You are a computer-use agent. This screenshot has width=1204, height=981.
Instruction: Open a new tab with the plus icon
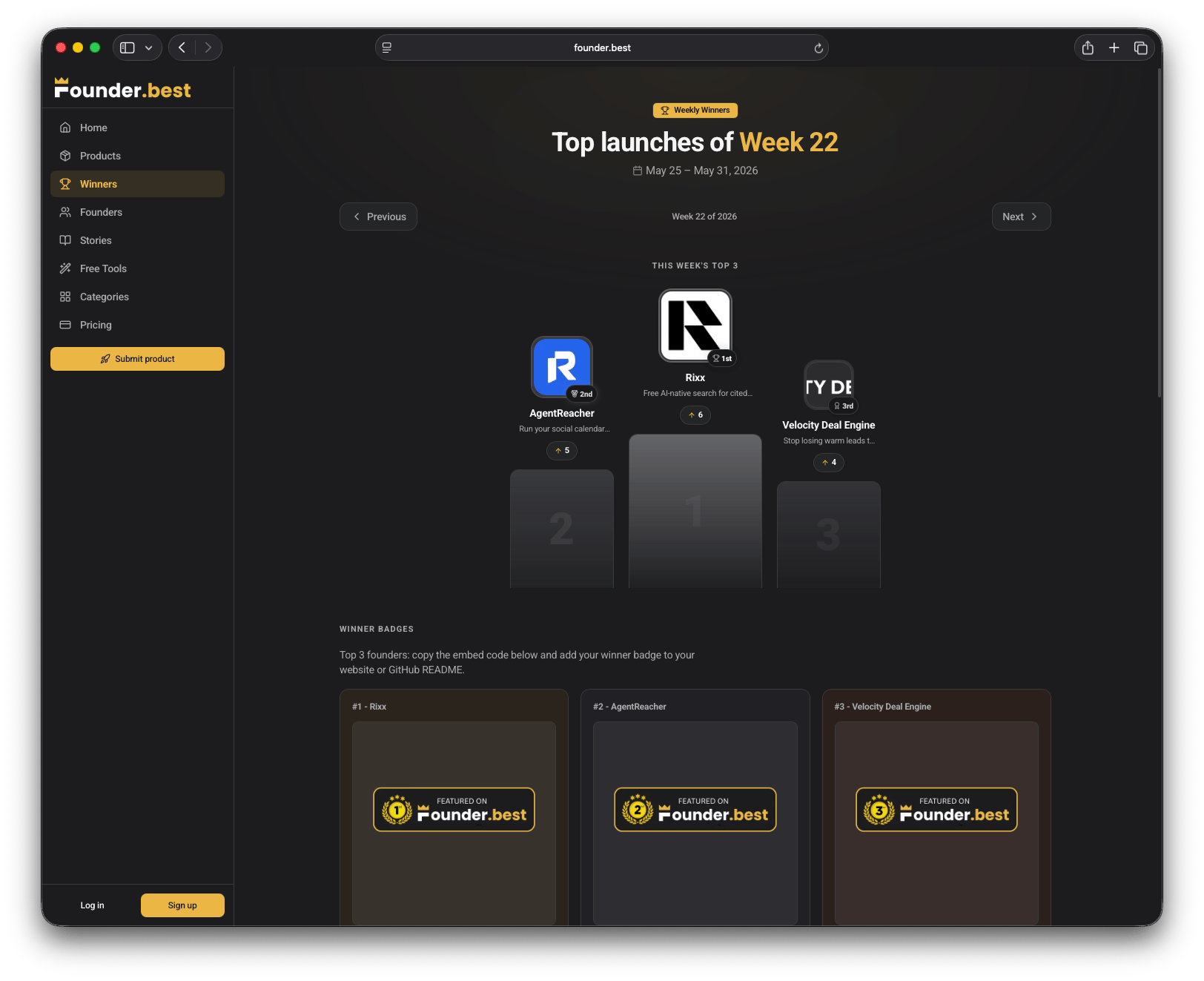(x=1114, y=47)
